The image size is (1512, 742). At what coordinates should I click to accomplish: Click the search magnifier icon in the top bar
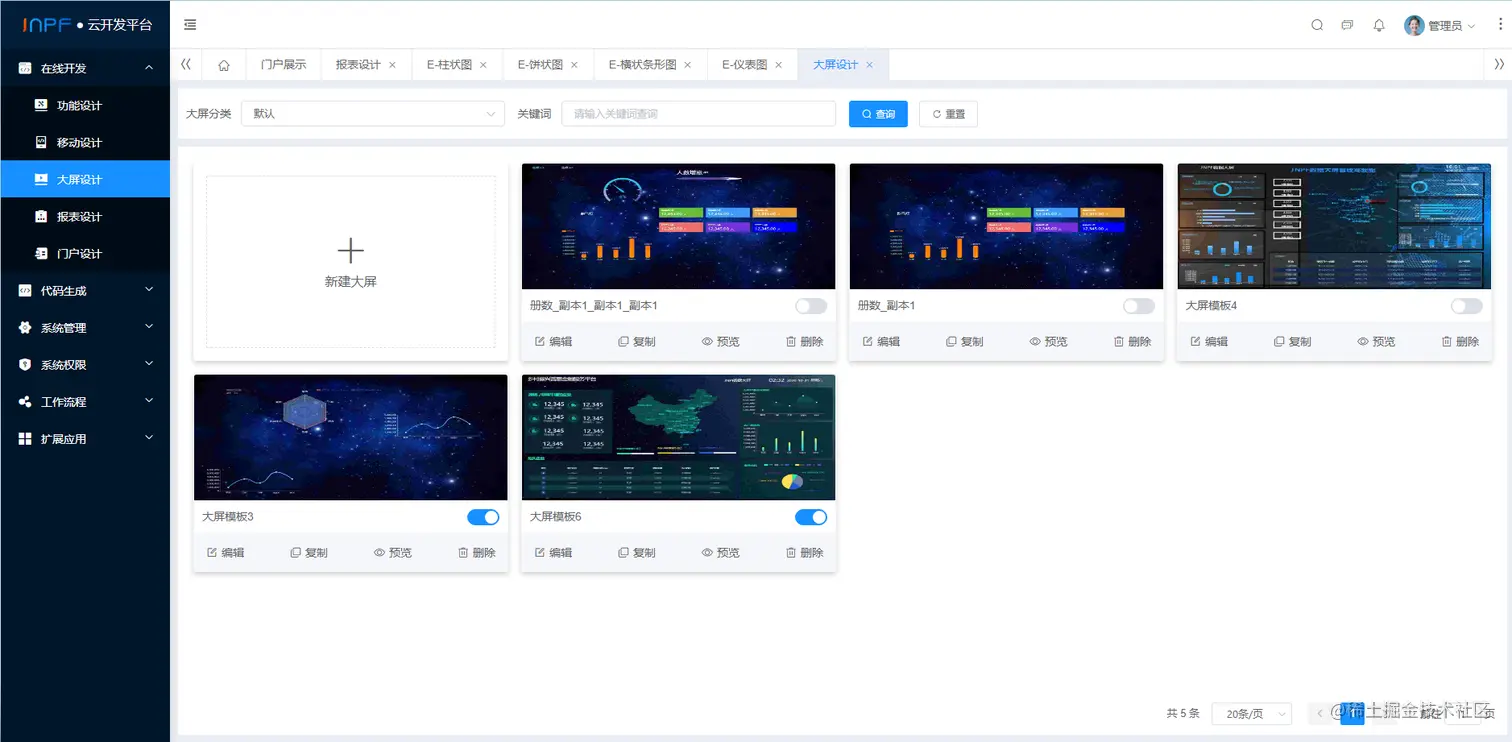1317,25
